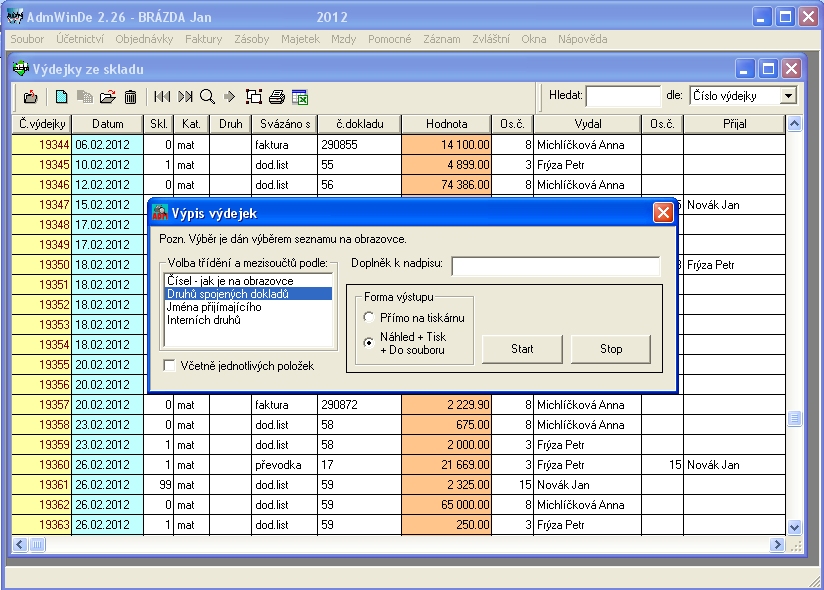Click the Svázáno s column header
Image resolution: width=824 pixels, height=590 pixels.
(285, 124)
